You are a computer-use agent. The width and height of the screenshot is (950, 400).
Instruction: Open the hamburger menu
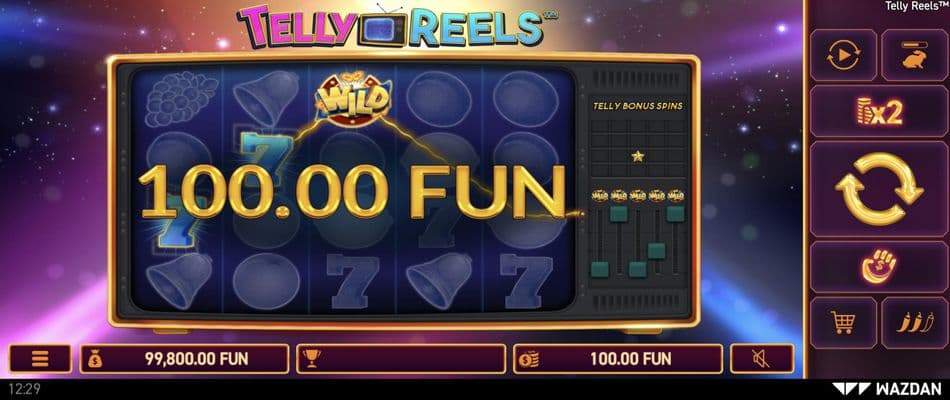click(x=40, y=359)
